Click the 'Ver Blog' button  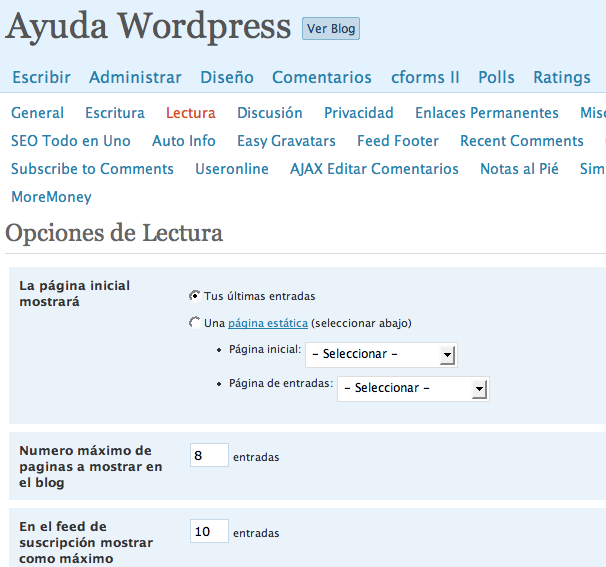(x=330, y=29)
